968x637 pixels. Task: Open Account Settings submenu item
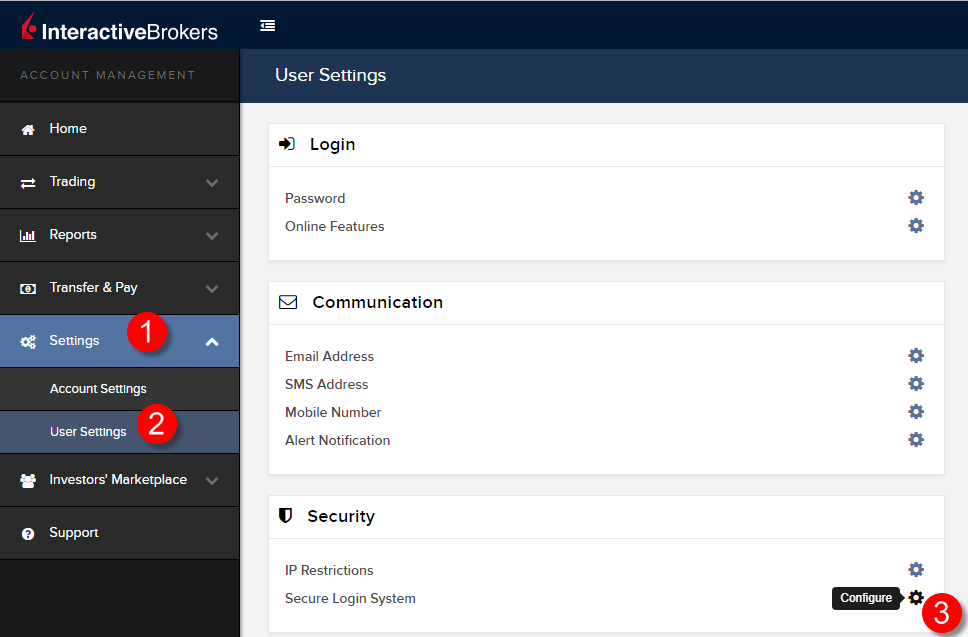pyautogui.click(x=120, y=389)
